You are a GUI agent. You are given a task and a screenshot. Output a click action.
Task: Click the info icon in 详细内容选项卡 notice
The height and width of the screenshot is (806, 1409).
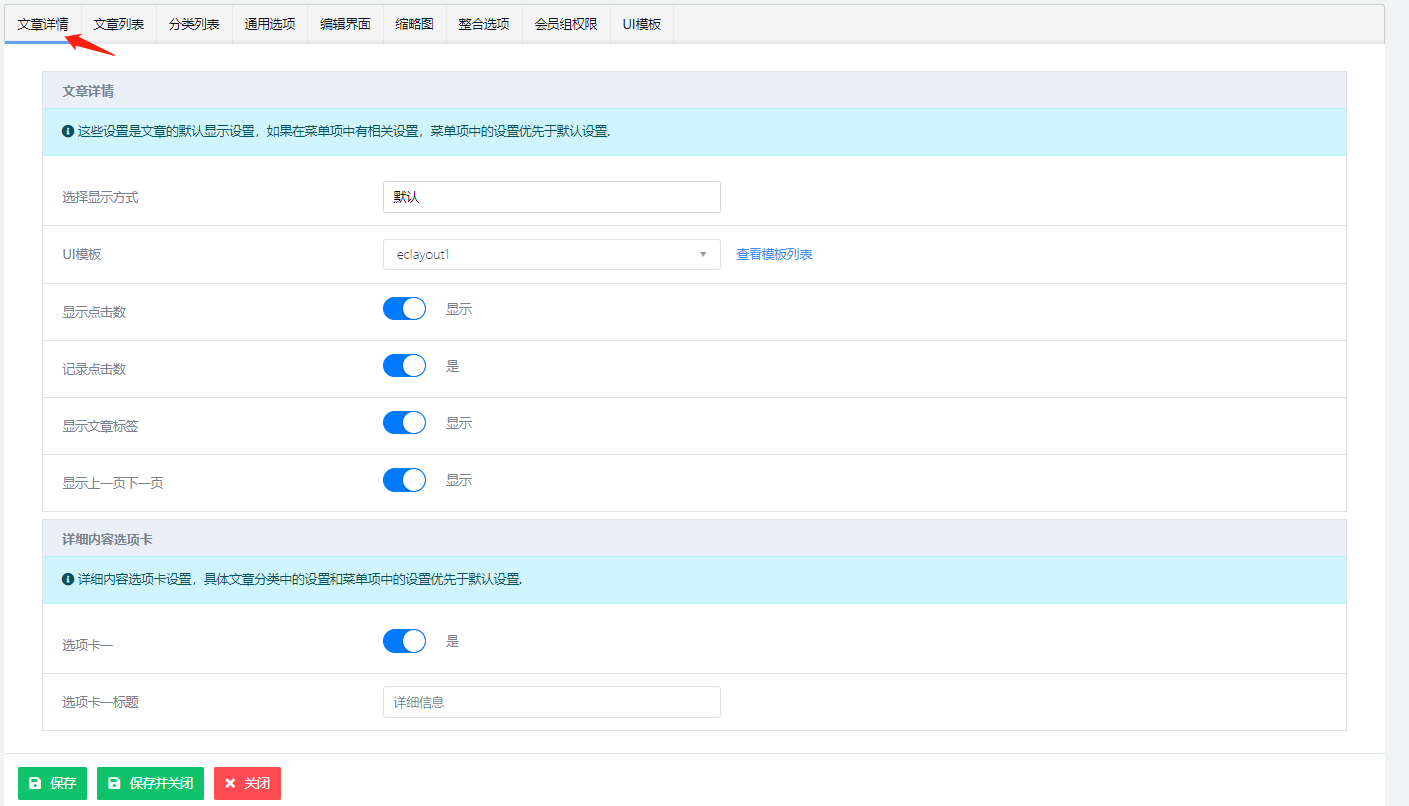click(68, 579)
